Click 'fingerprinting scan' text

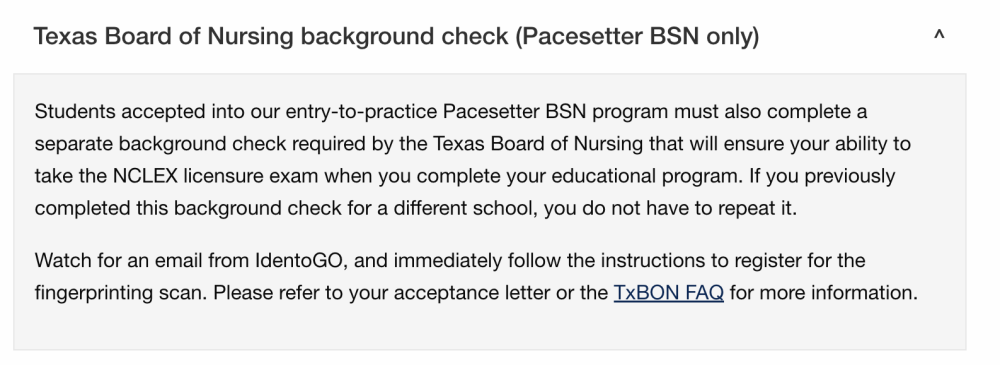121,293
